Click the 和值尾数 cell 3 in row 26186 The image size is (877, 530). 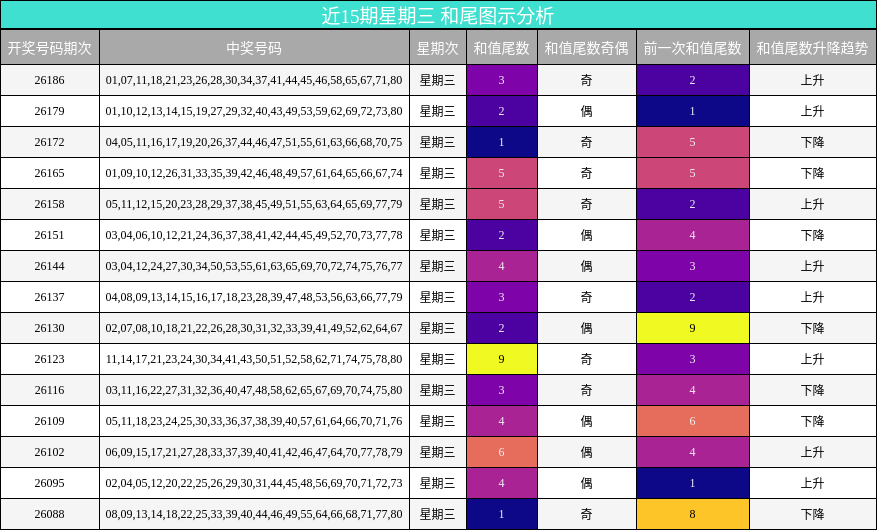502,81
